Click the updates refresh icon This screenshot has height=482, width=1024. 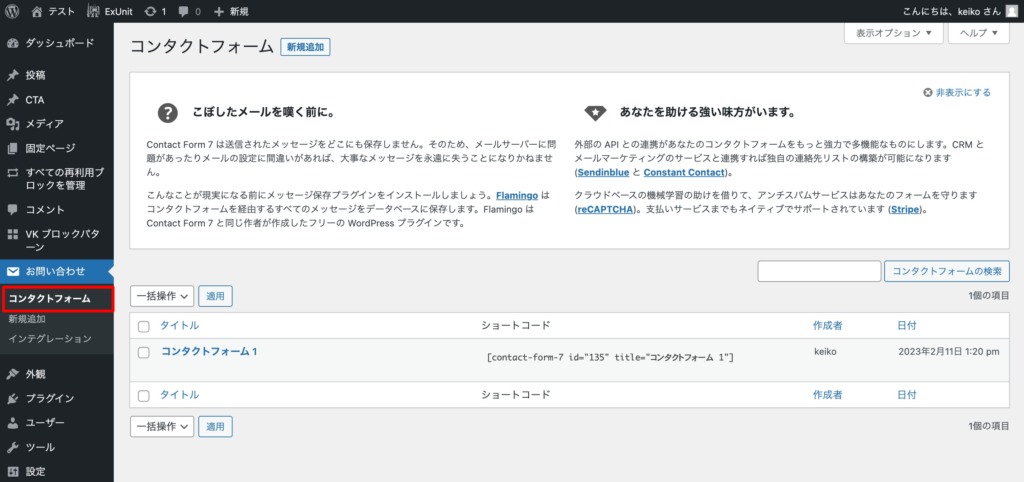point(151,11)
